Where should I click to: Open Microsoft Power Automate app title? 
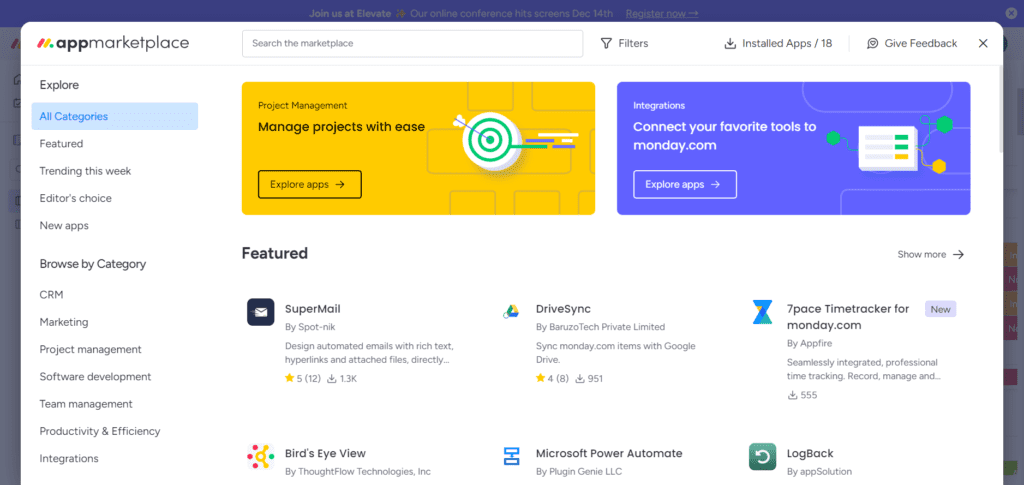point(609,454)
